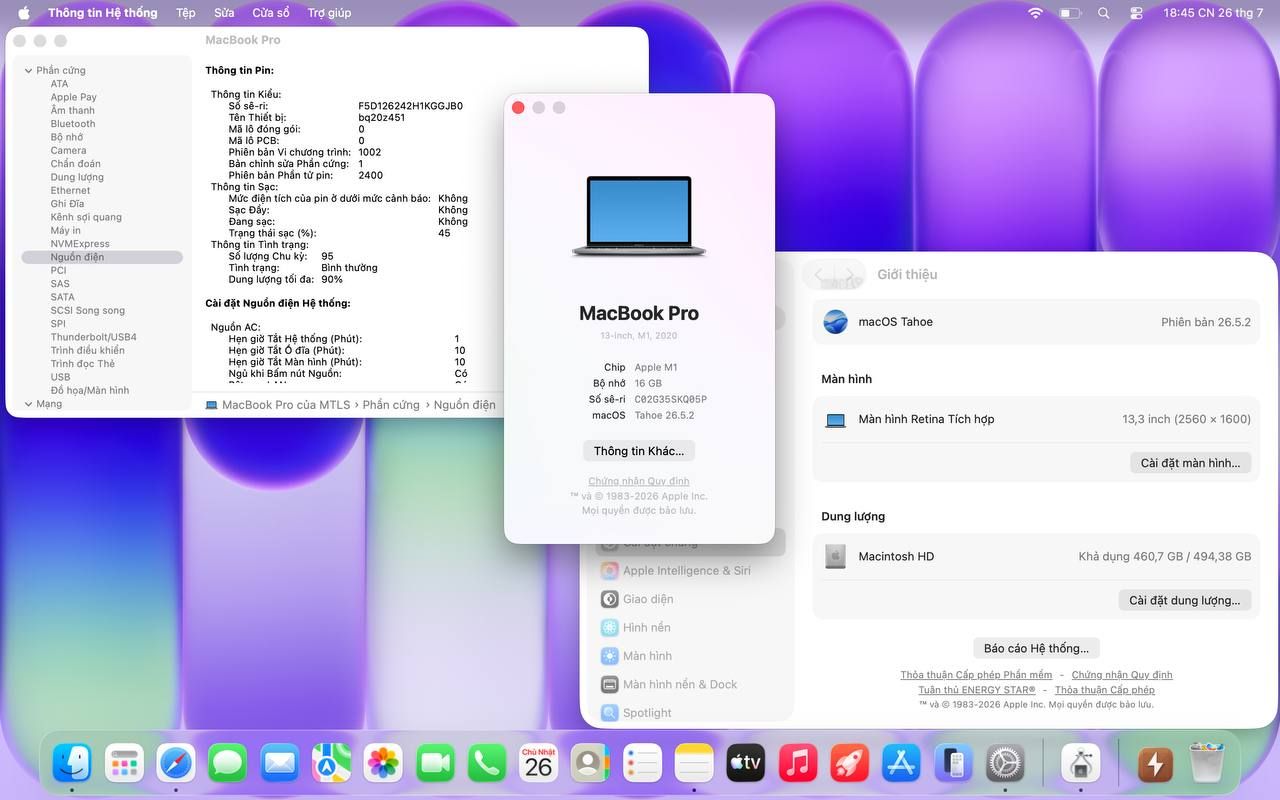Open the Launchpad apps grid in the Dock

pos(125,764)
